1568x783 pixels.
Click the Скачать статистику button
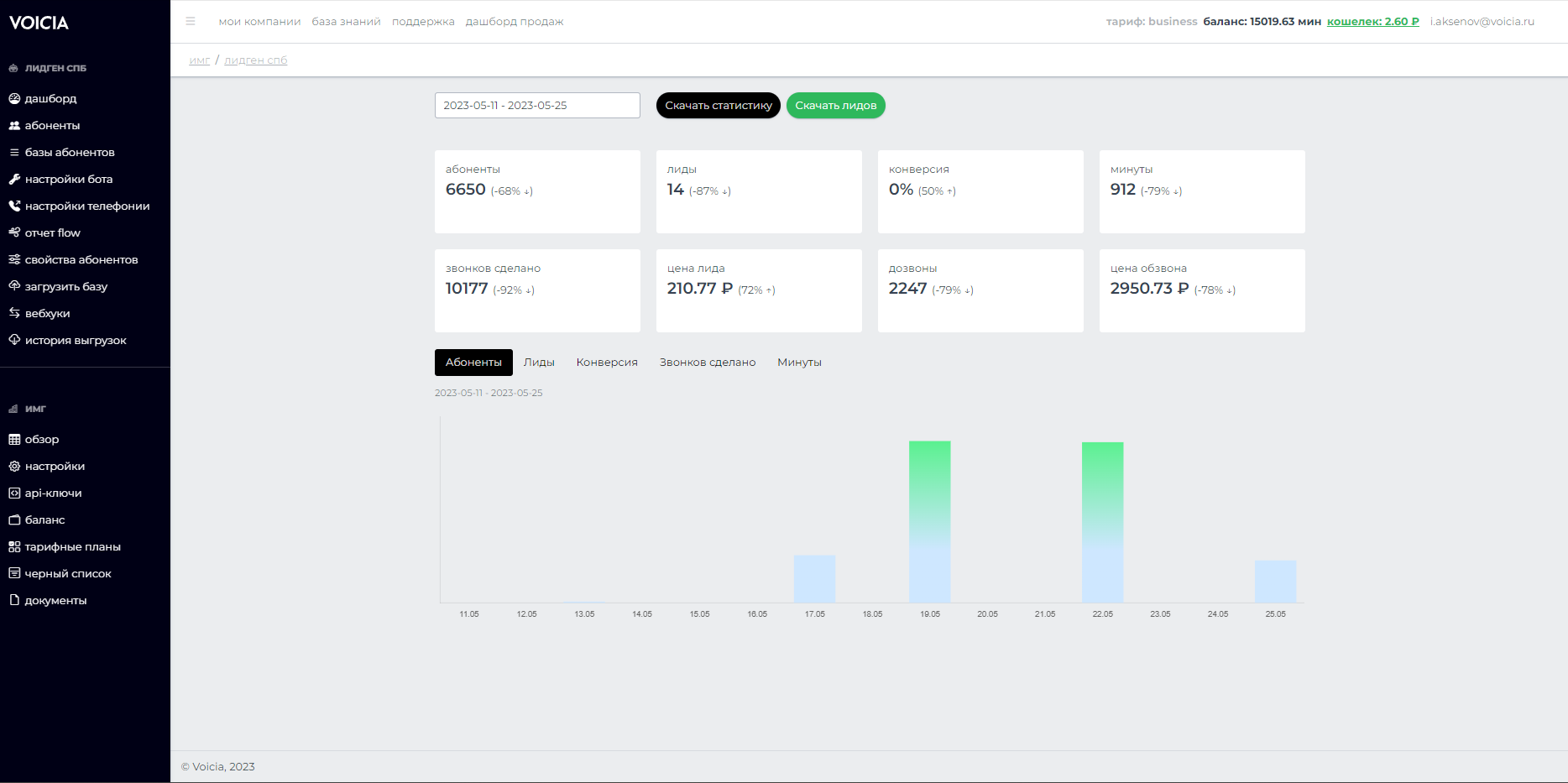point(719,106)
